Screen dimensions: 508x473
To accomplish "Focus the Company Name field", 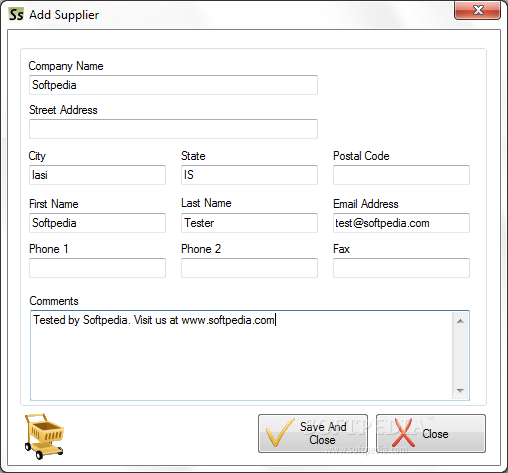I will coord(173,85).
